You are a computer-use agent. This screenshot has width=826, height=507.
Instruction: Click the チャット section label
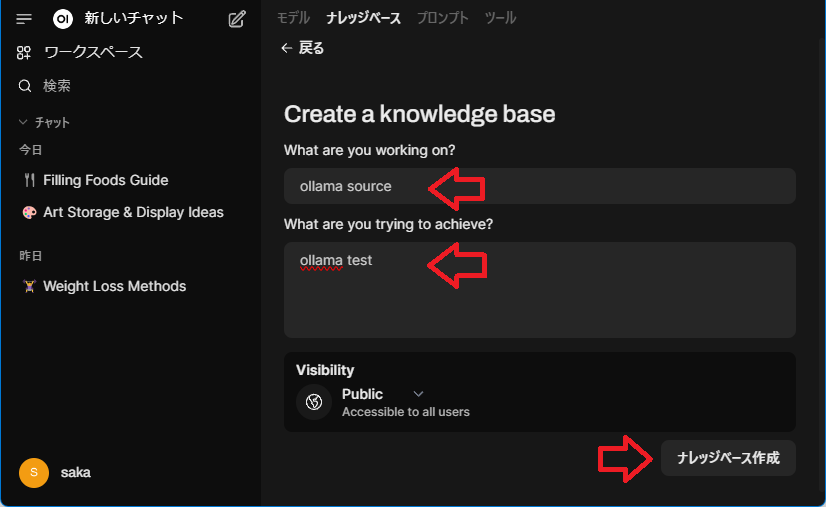pos(52,122)
